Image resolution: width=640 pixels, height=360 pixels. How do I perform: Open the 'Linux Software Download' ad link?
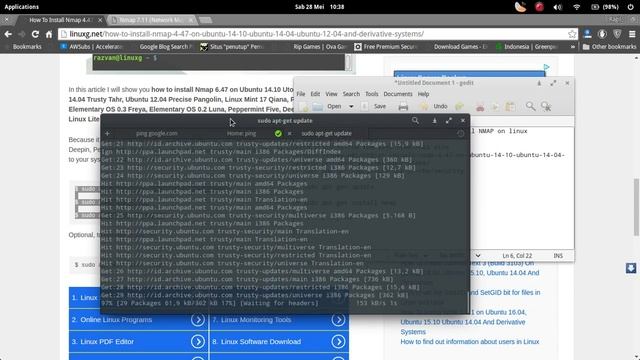click(279, 341)
